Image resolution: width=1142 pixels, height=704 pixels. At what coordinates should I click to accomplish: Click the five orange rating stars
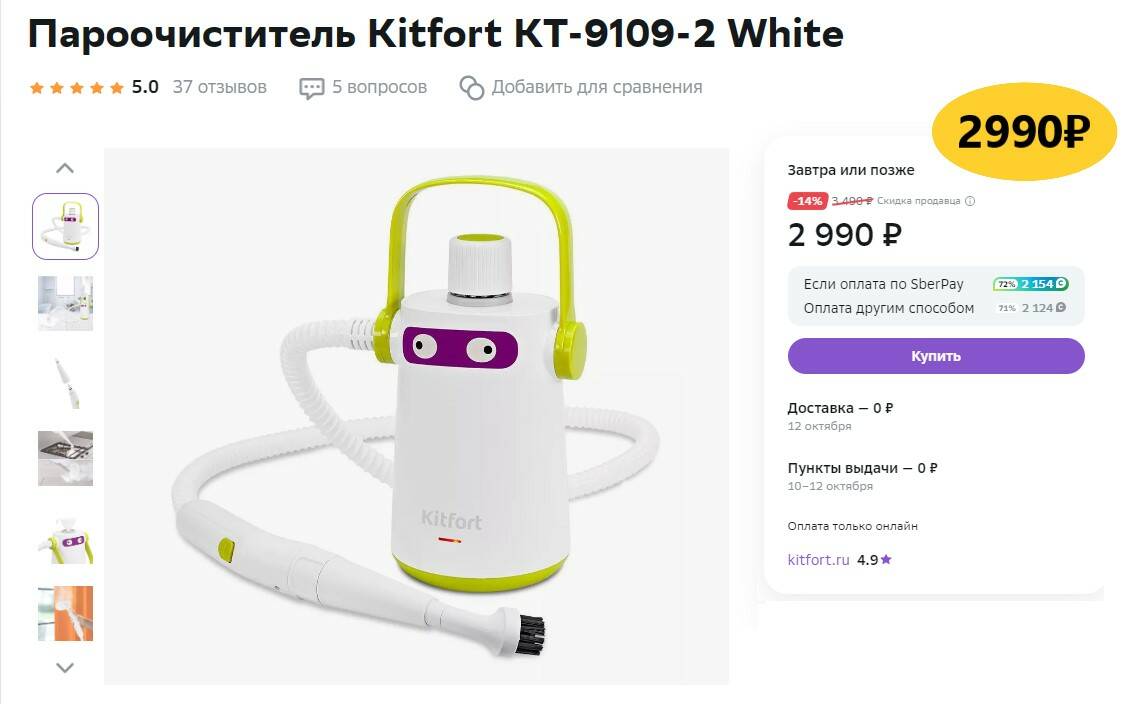[76, 88]
